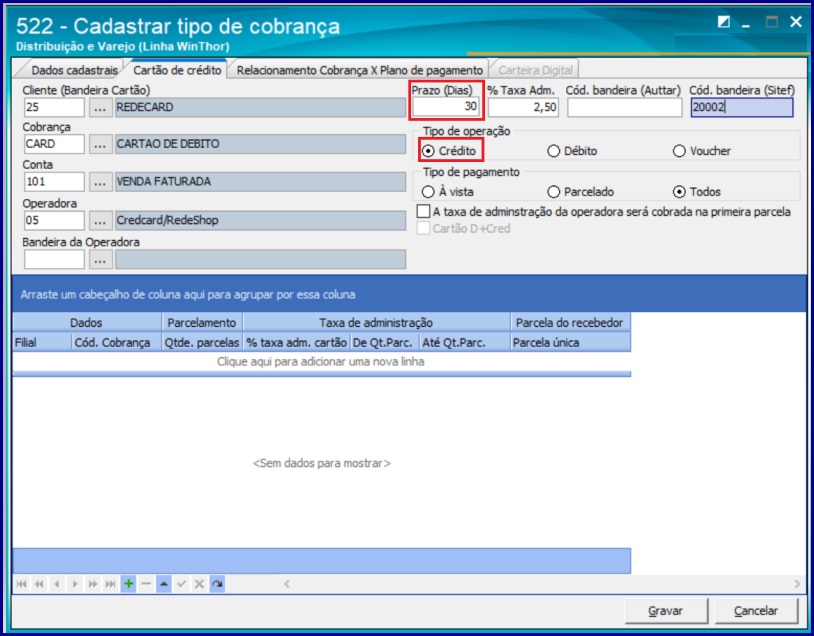Image resolution: width=814 pixels, height=636 pixels.
Task: Click Dados band header in grid
Action: 87,323
